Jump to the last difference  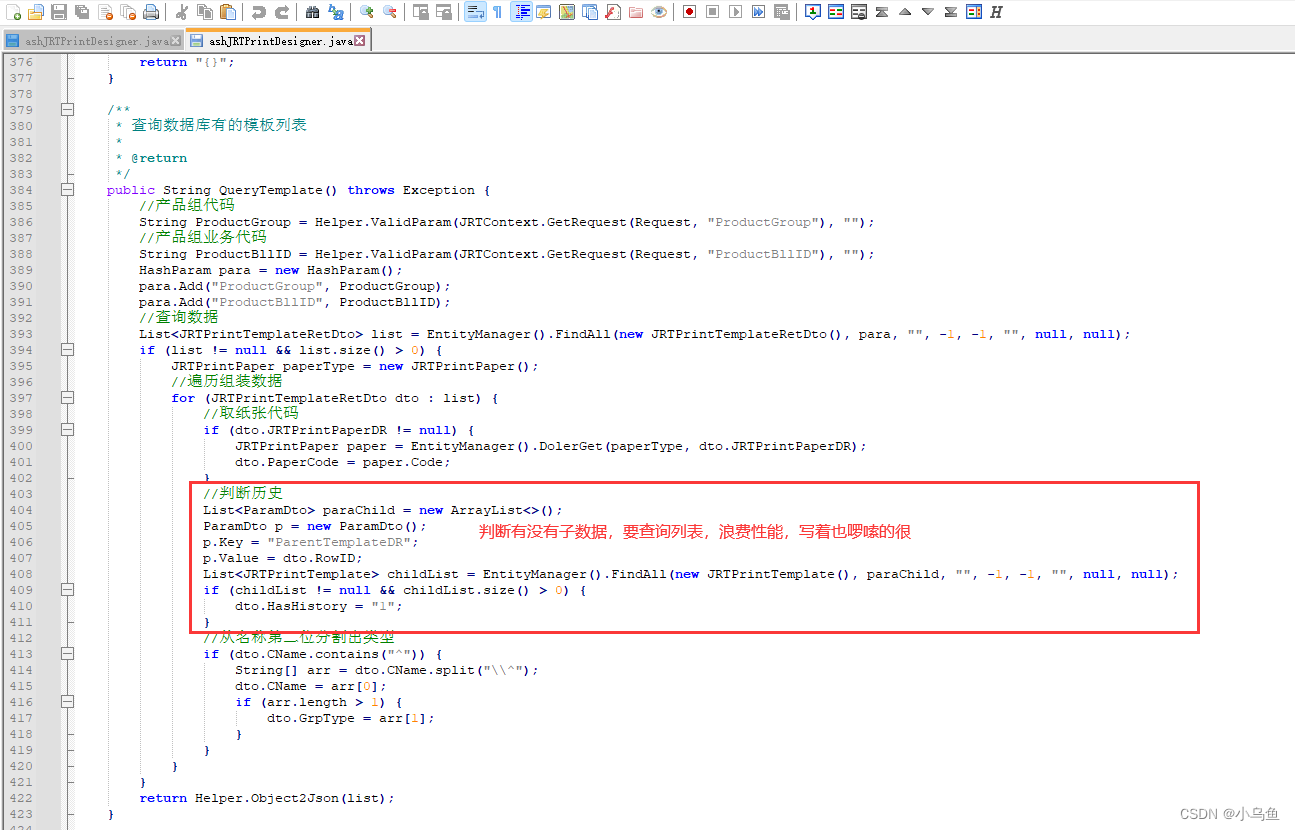tap(951, 12)
